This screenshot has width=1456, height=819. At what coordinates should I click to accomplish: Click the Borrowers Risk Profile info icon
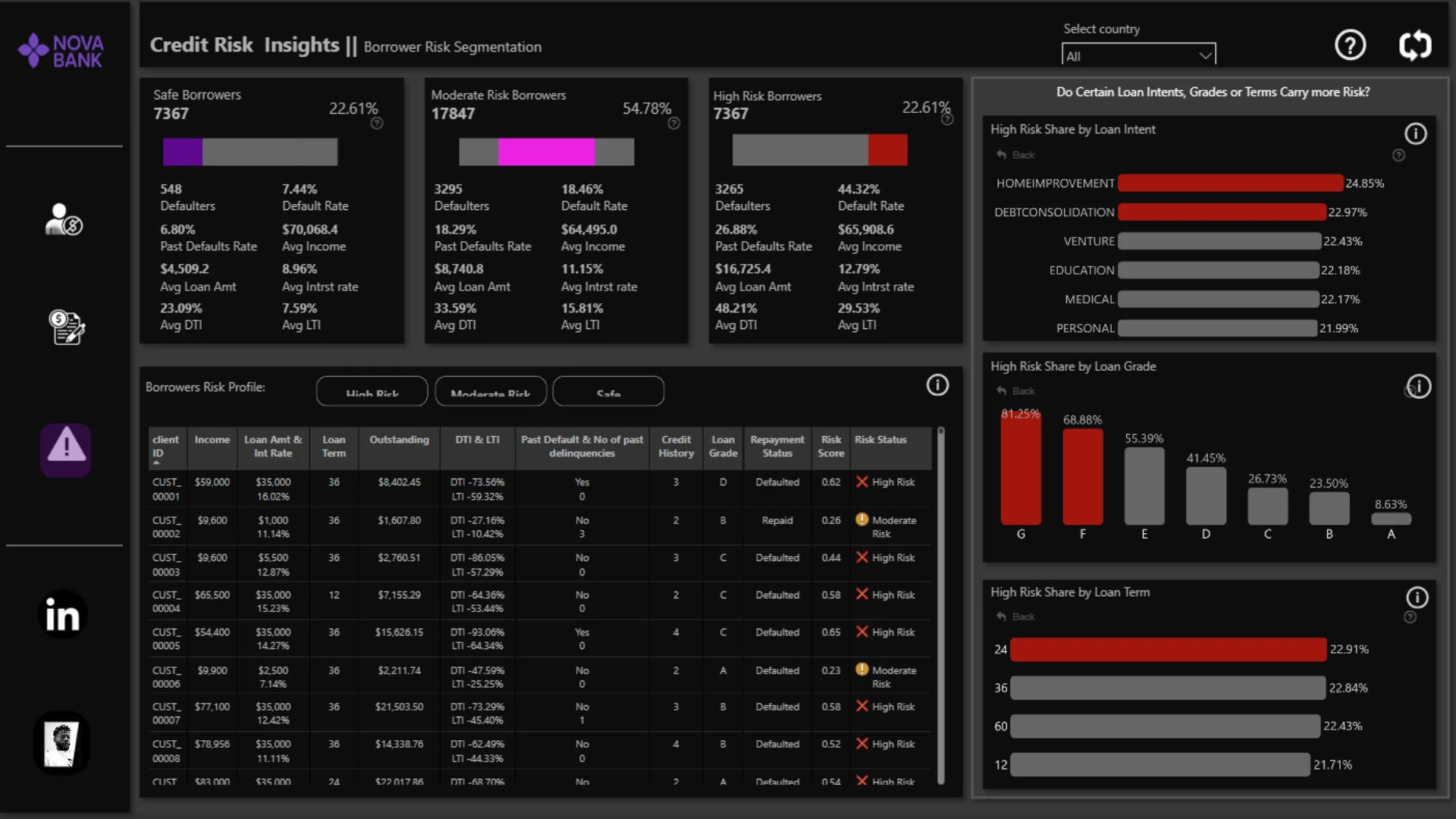(937, 385)
